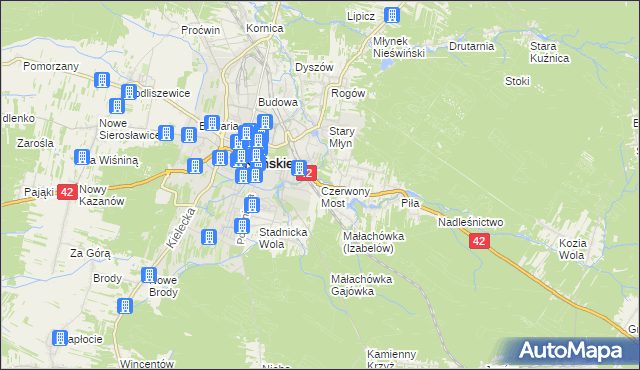Select the building marker below Pomorzany

[x=102, y=80]
